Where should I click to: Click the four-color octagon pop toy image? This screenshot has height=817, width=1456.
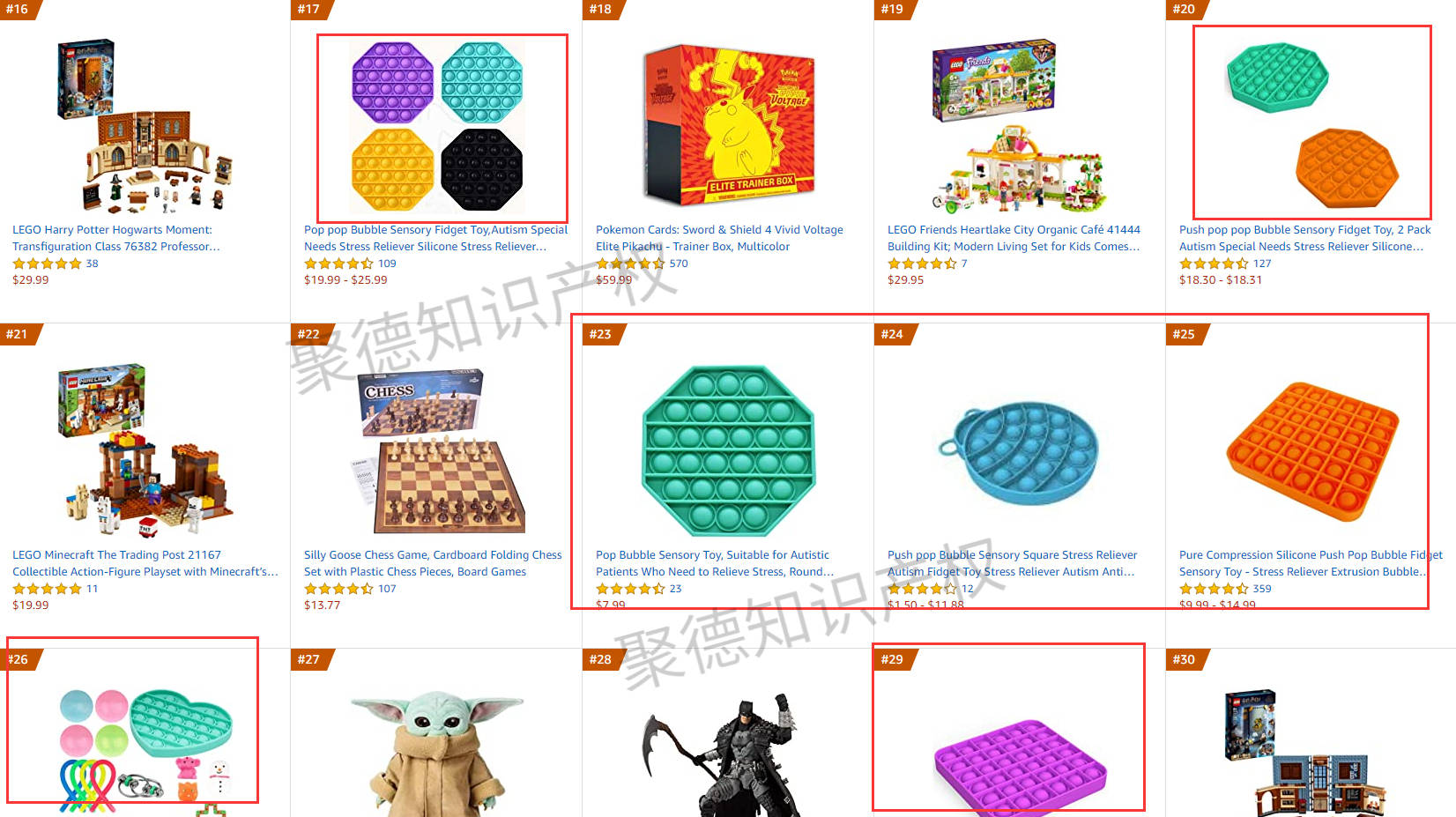(437, 126)
